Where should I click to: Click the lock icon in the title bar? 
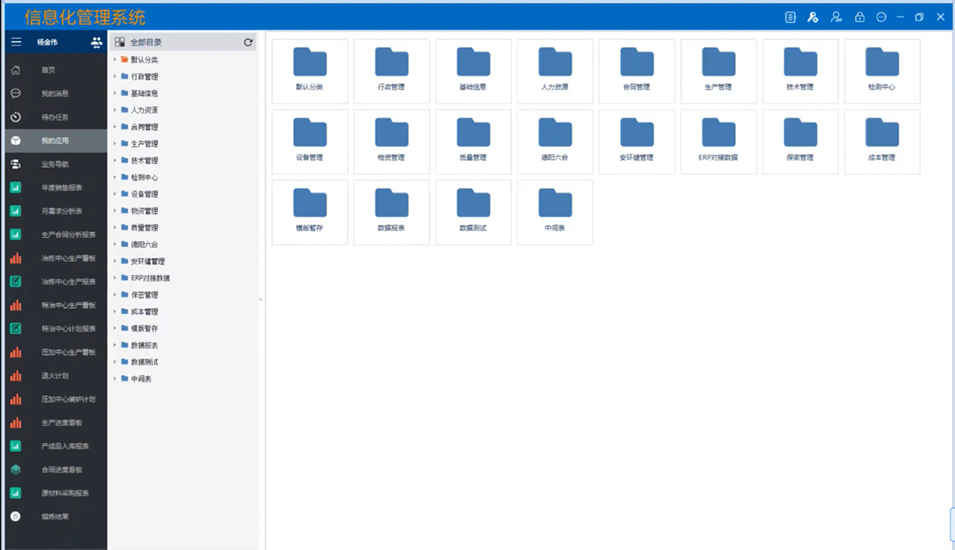click(859, 17)
